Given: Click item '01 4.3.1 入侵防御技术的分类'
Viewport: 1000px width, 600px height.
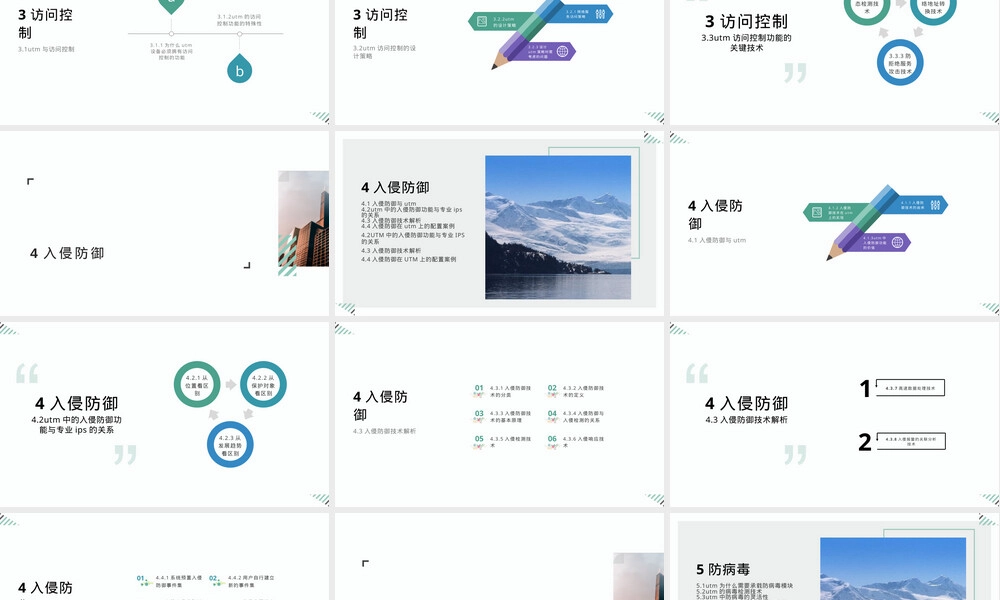Looking at the screenshot, I should coord(503,391).
